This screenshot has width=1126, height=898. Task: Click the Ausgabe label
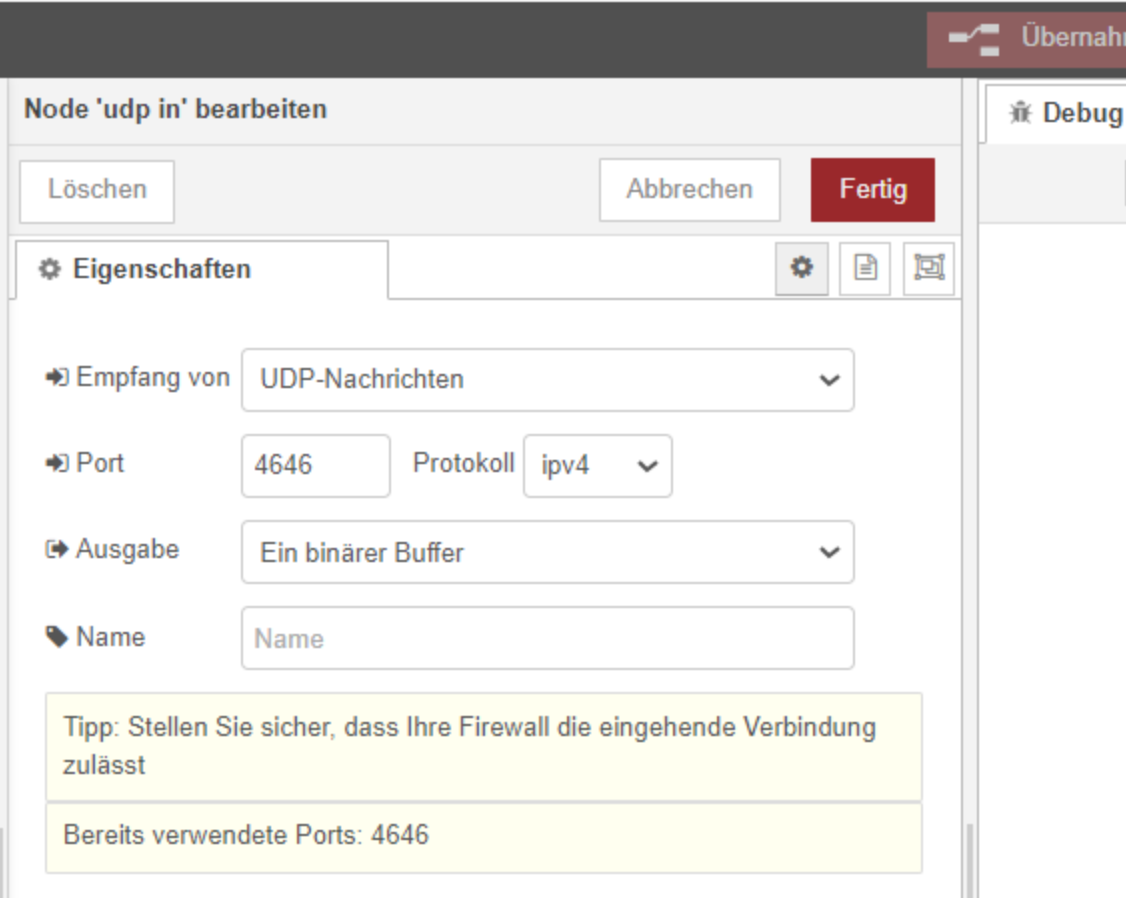point(127,549)
